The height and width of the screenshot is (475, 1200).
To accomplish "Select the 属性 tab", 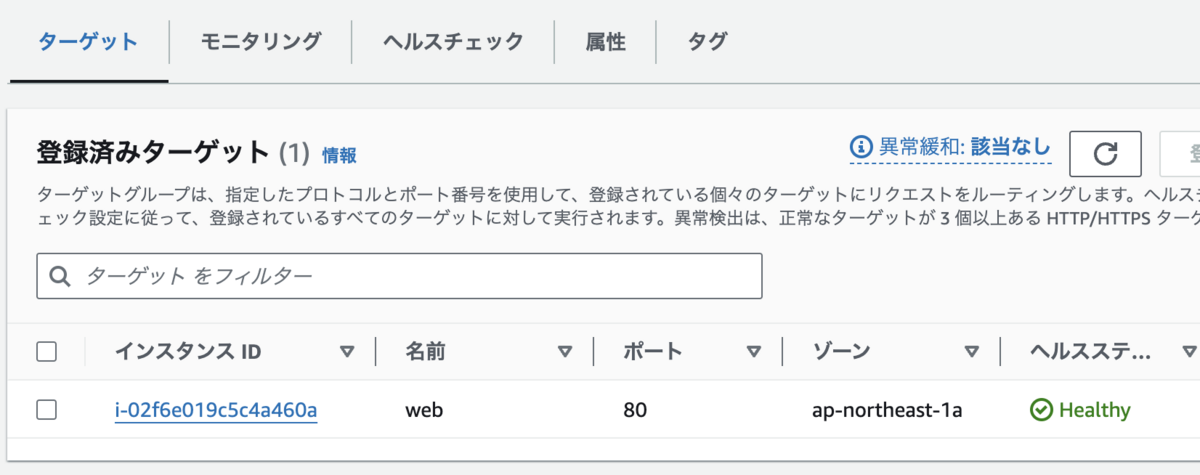I will click(x=605, y=41).
